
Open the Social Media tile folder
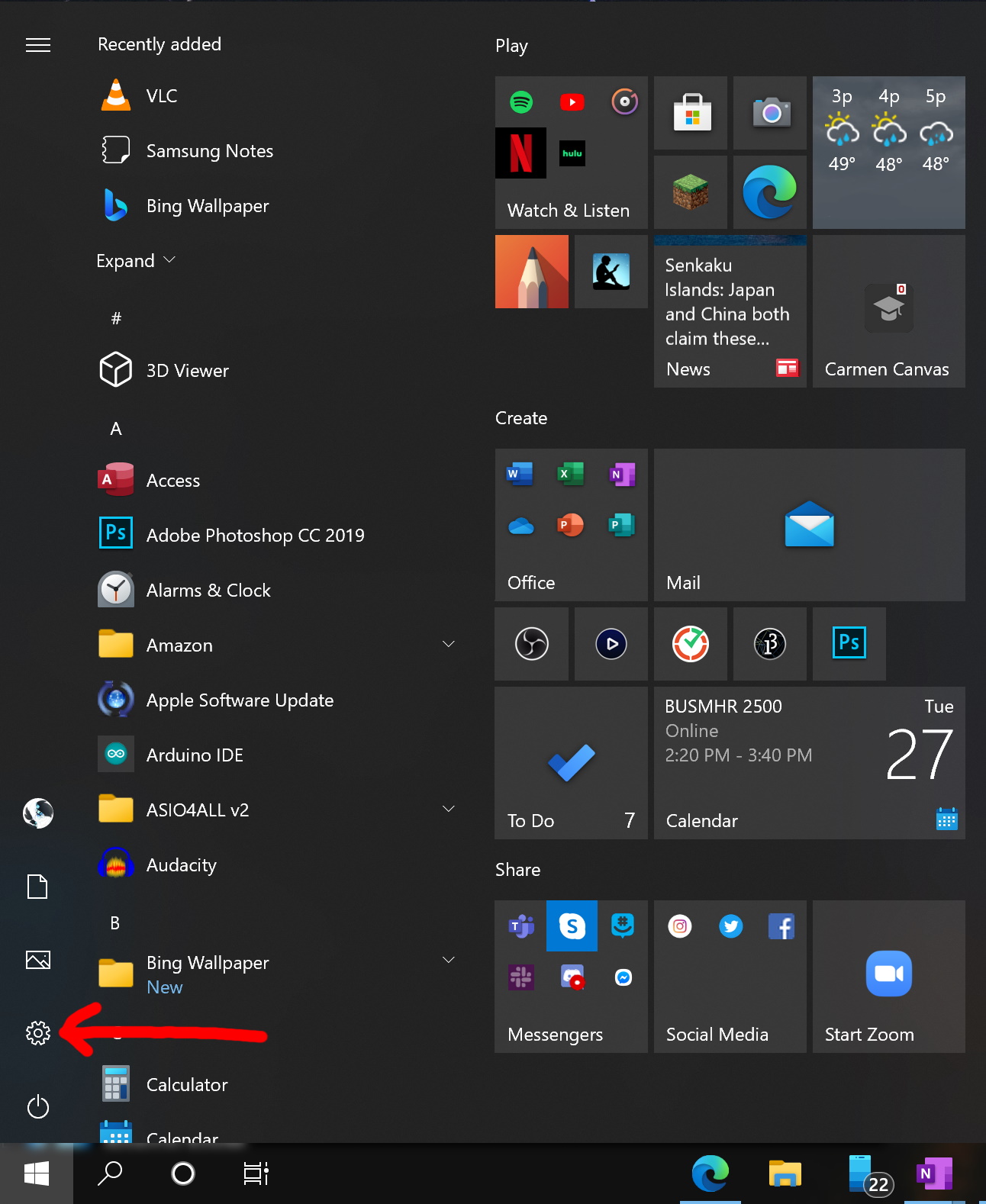pos(730,977)
